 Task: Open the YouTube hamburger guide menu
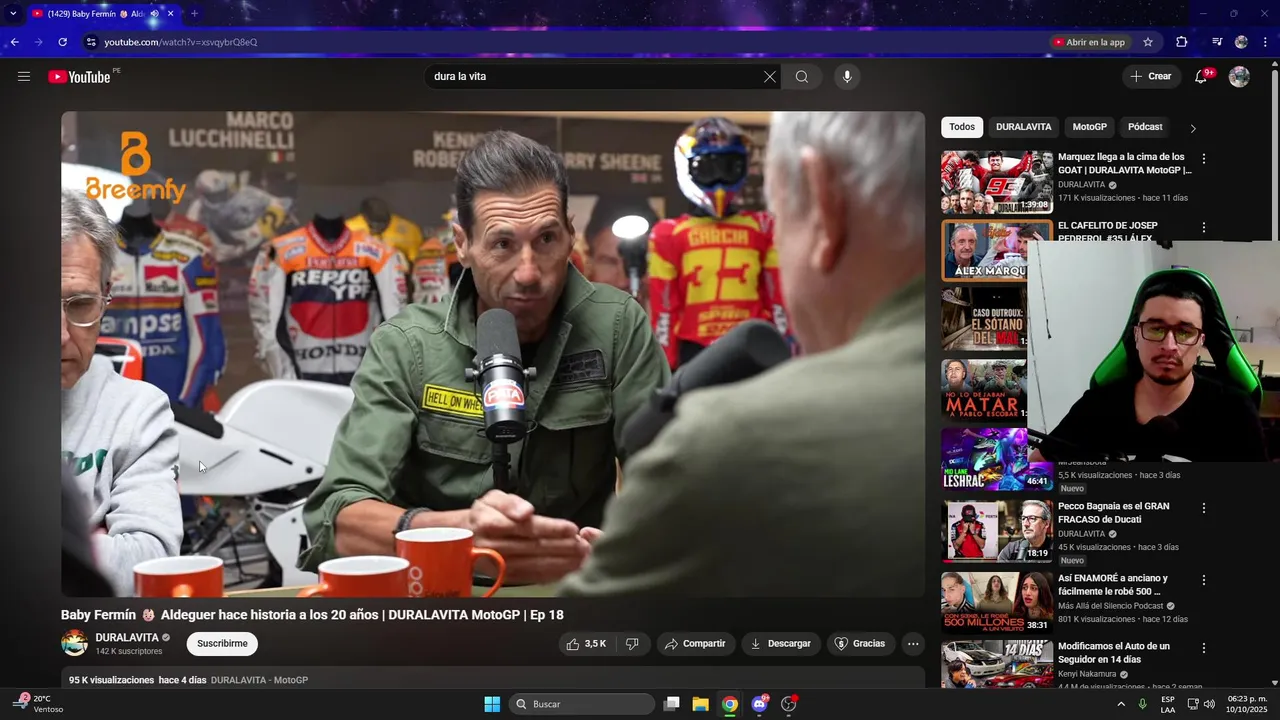click(x=24, y=77)
